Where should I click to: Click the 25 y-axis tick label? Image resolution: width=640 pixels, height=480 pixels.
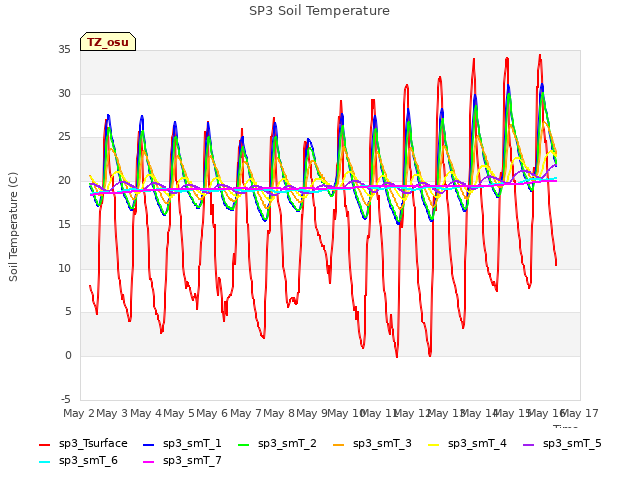pos(64,137)
